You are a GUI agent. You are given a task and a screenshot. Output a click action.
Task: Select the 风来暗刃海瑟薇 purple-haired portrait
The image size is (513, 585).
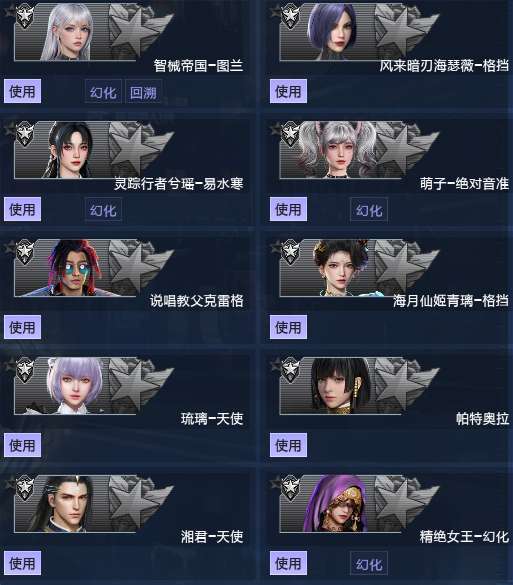[x=332, y=33]
